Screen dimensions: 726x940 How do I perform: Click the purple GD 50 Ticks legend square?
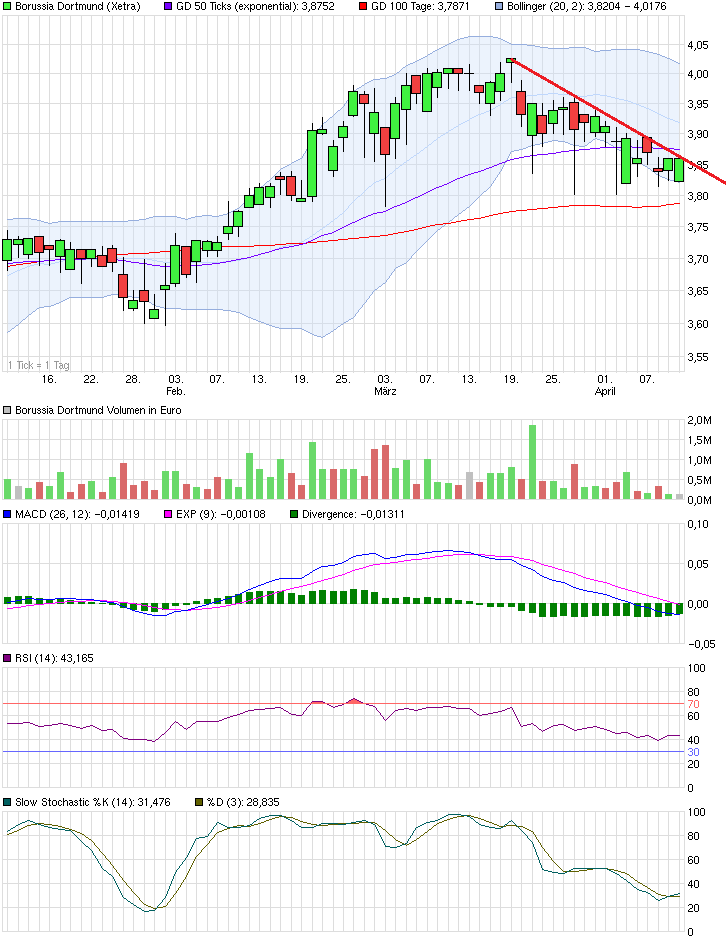point(168,7)
